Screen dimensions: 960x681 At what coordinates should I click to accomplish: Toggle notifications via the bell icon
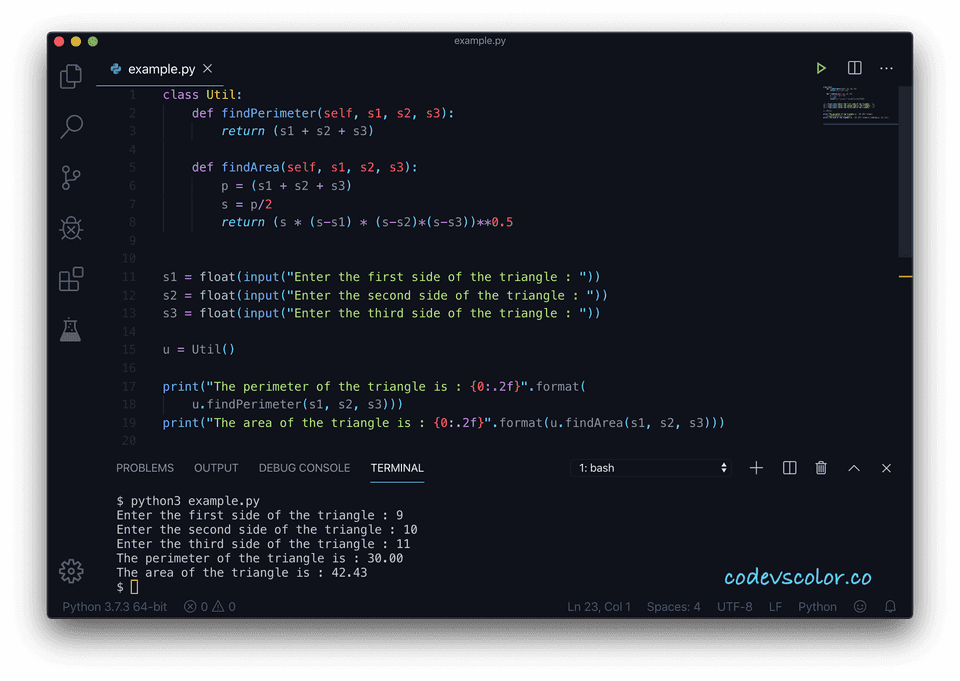point(890,606)
